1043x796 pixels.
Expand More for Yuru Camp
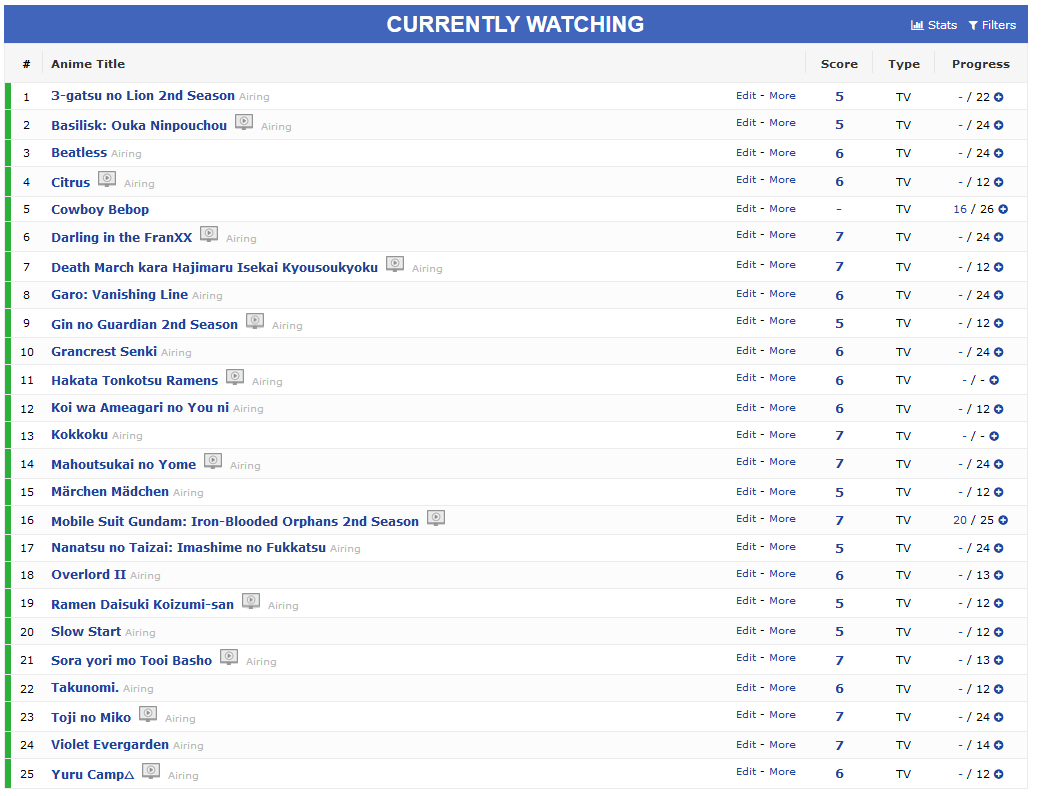(782, 772)
